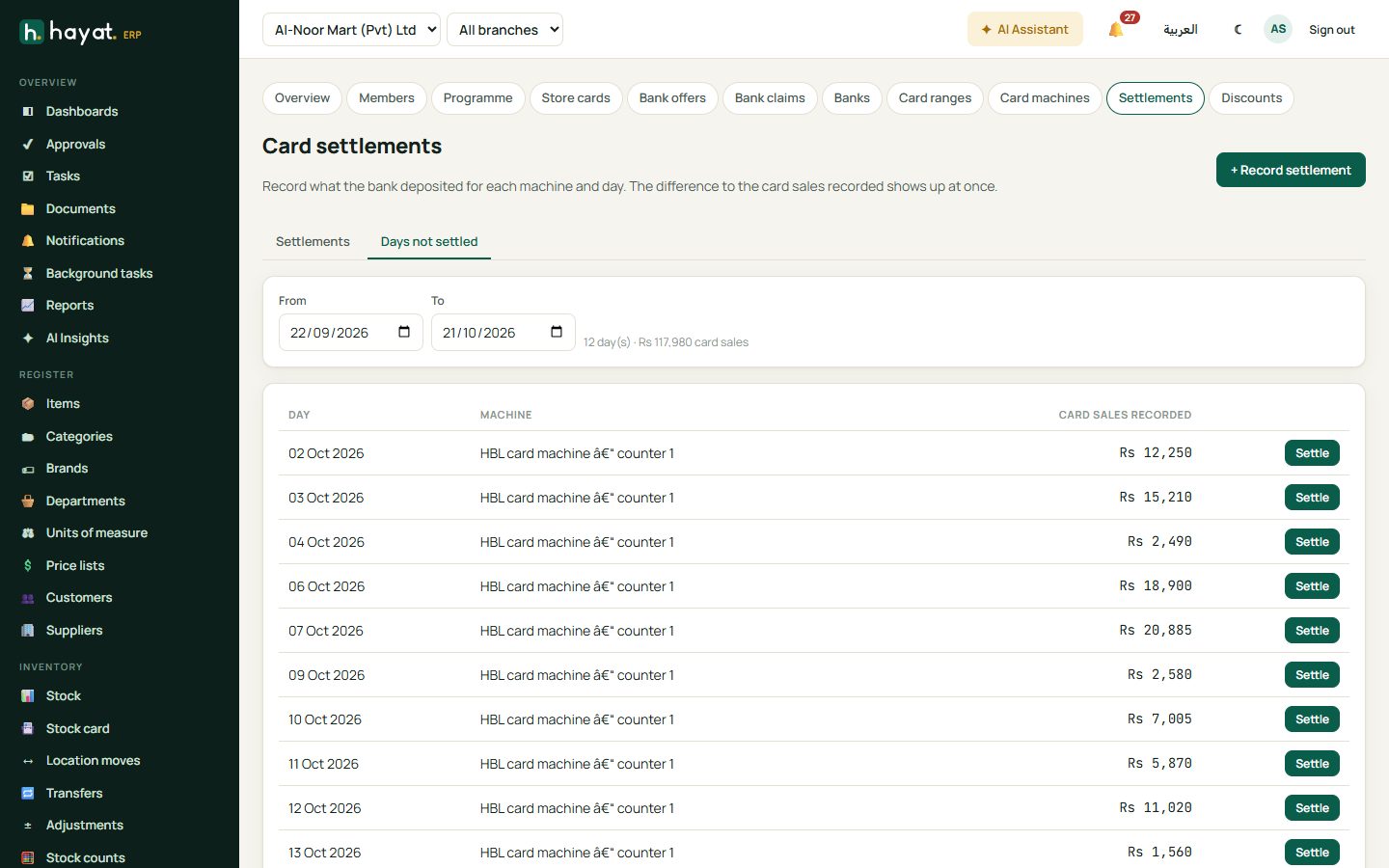Click the Transfers icon in sidebar
Viewport: 1389px width, 868px height.
pyautogui.click(x=28, y=794)
